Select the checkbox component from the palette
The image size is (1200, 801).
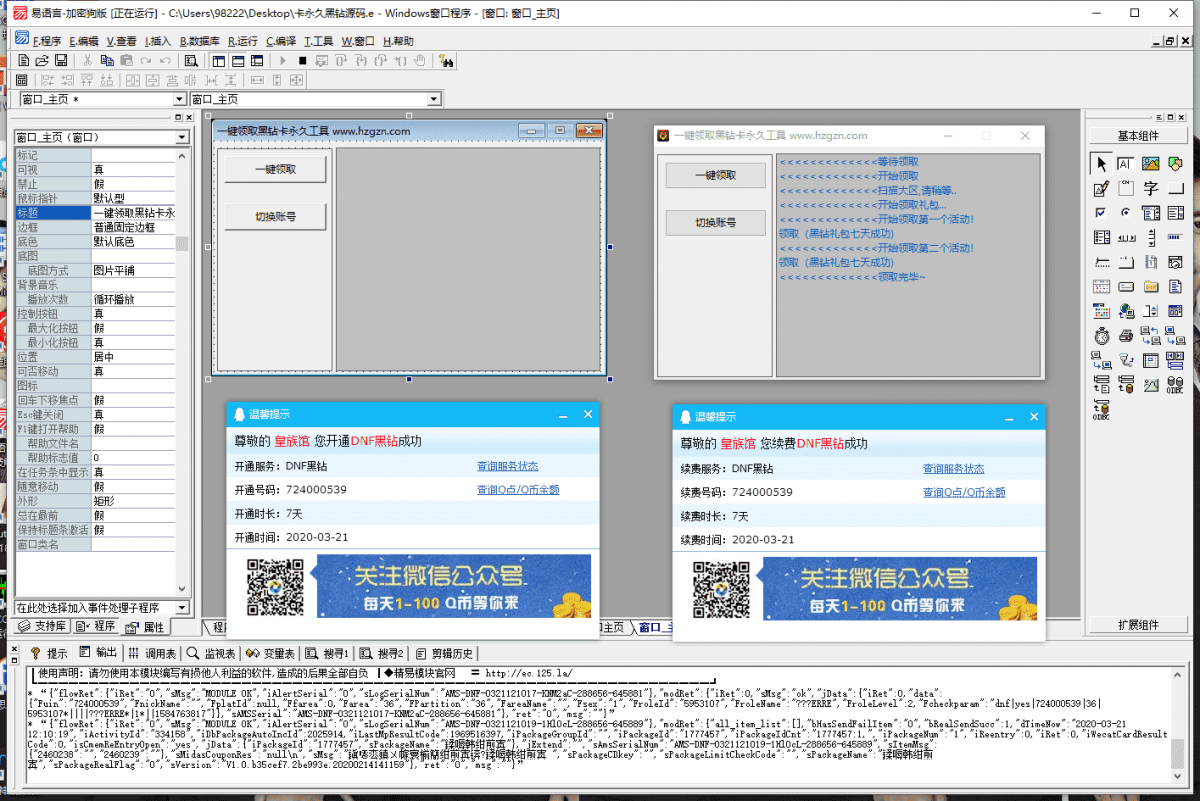1100,212
